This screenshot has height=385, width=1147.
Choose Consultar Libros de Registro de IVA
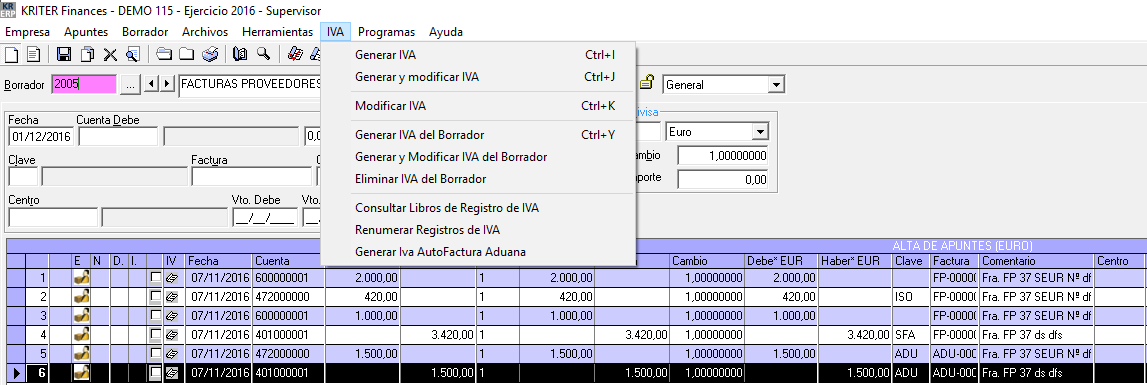pyautogui.click(x=478, y=208)
